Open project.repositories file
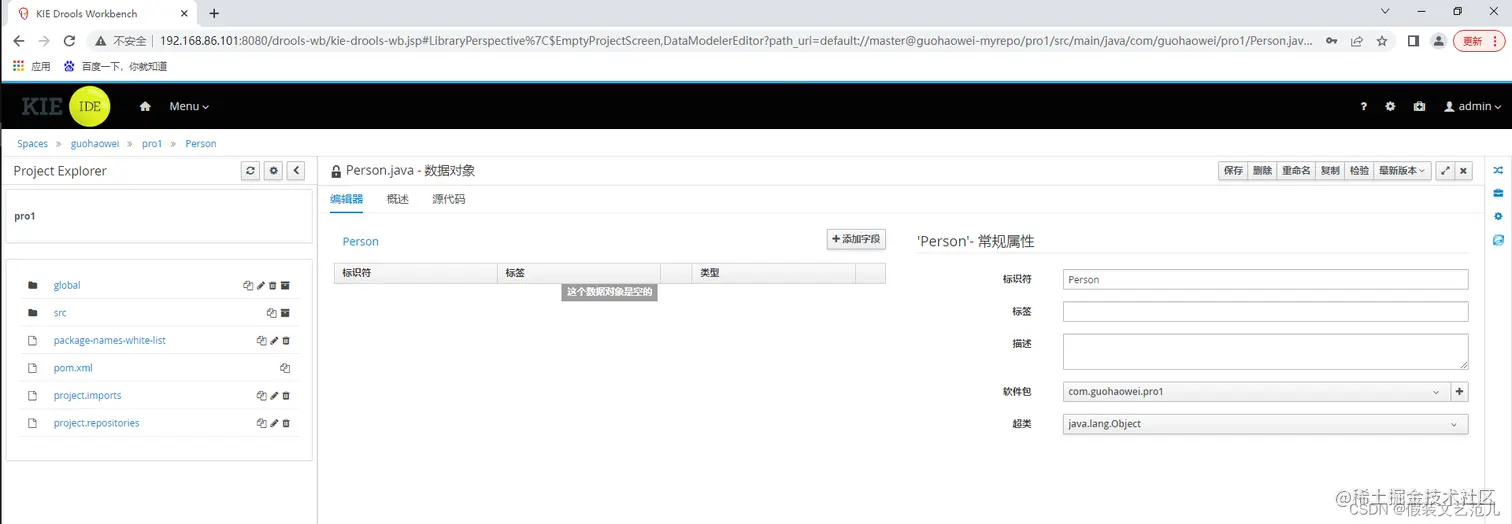Image resolution: width=1512 pixels, height=524 pixels. (97, 423)
